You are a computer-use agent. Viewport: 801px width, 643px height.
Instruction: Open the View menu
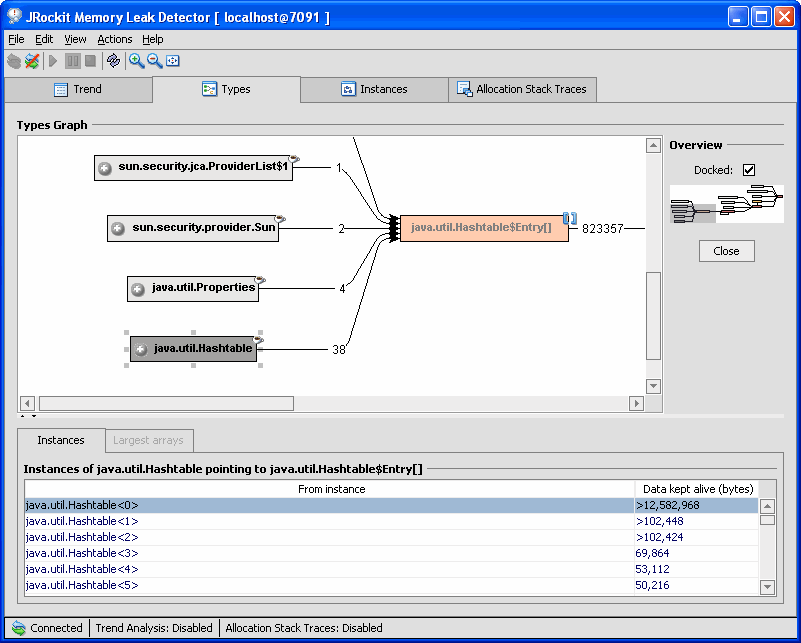click(75, 39)
